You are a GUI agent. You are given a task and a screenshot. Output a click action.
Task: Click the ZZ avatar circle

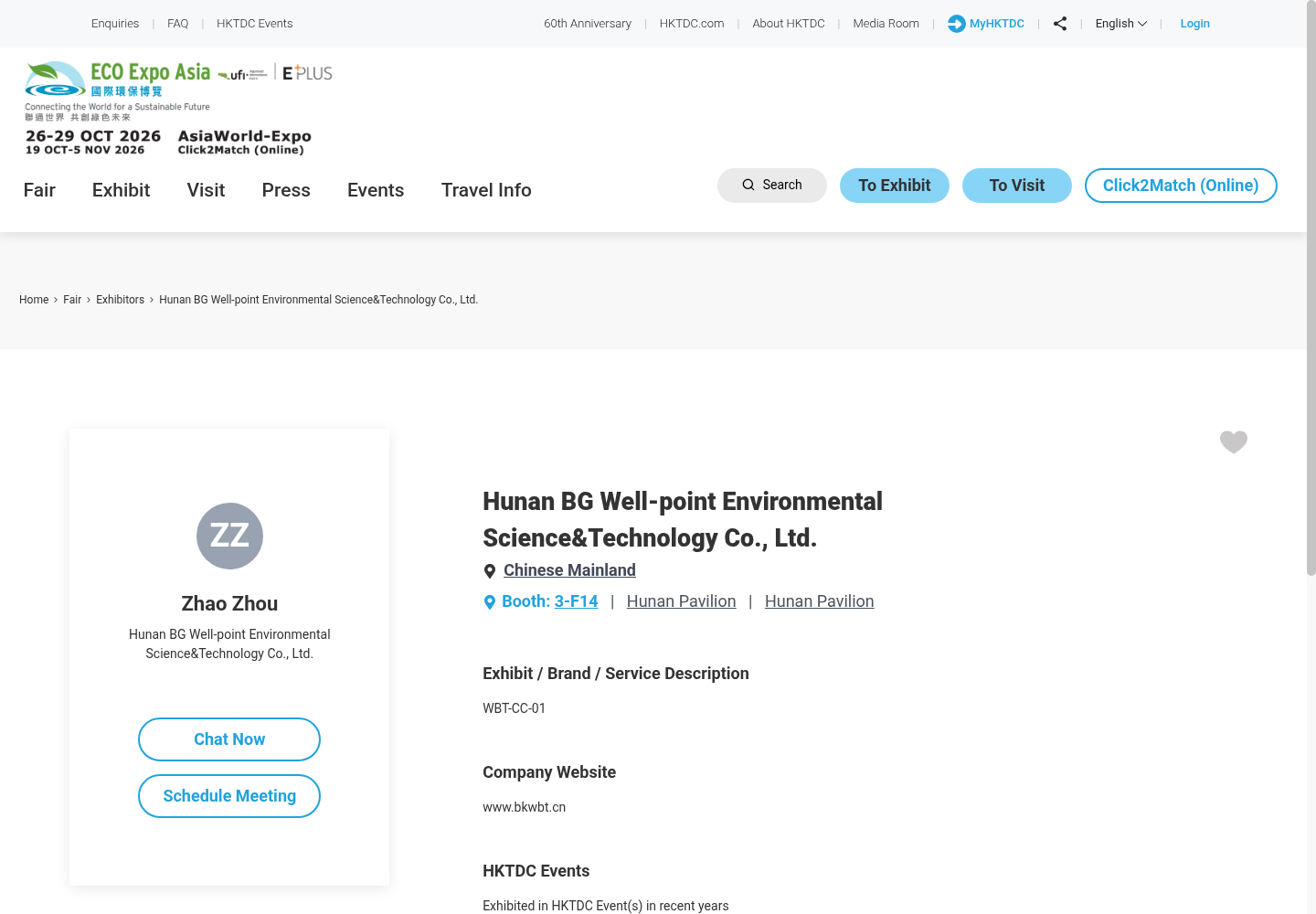(229, 536)
